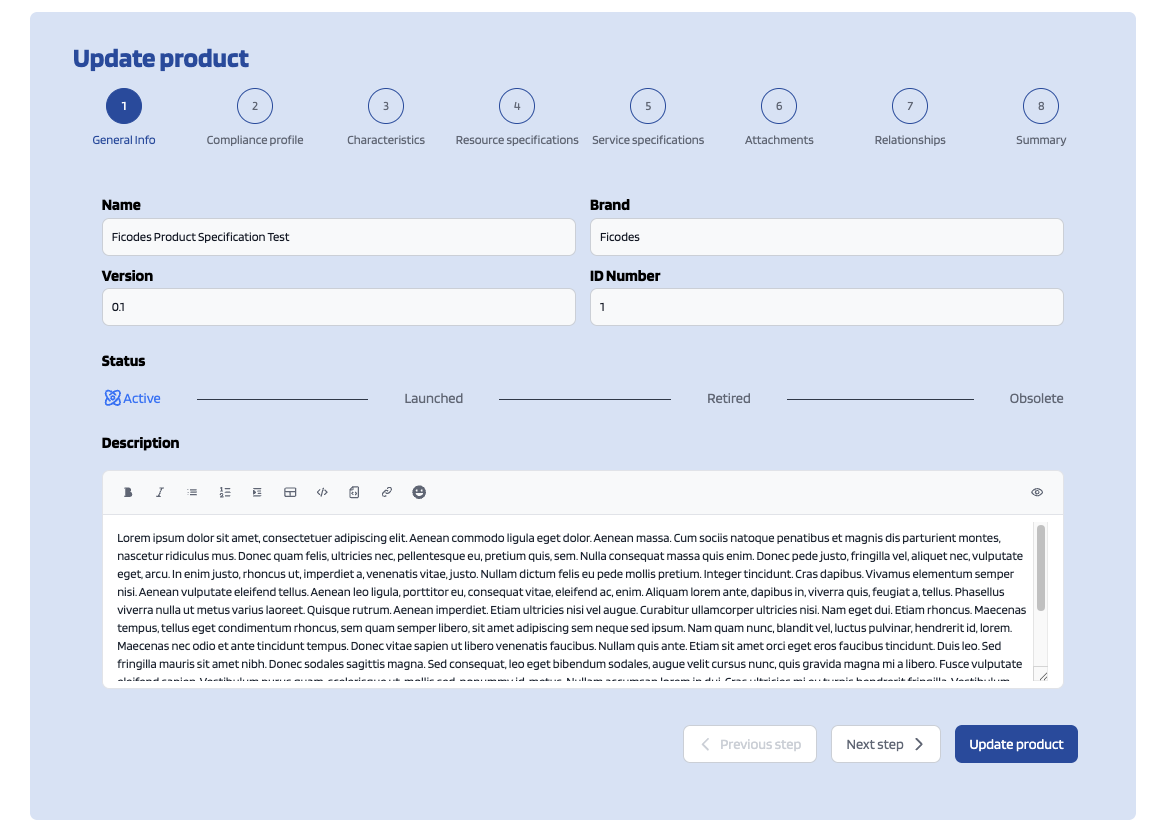This screenshot has height=833, width=1163.
Task: Toggle description preview with the eye icon
Action: (x=1037, y=492)
